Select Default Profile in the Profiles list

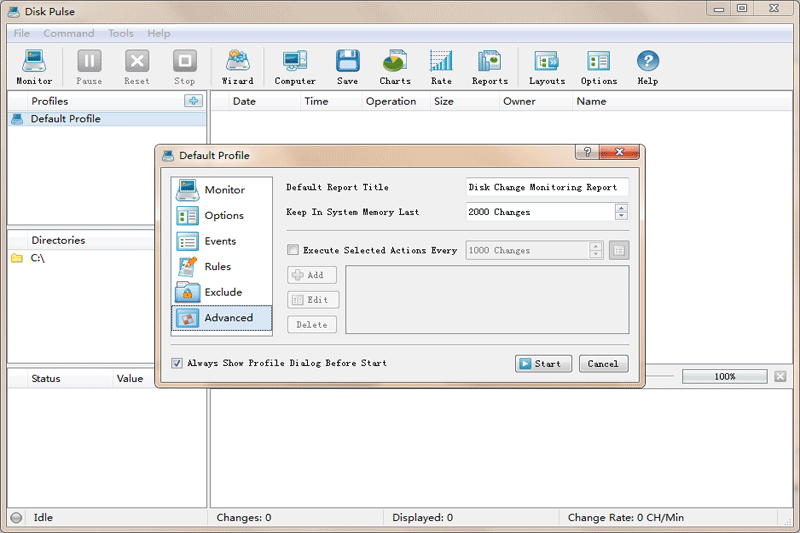tap(107, 119)
